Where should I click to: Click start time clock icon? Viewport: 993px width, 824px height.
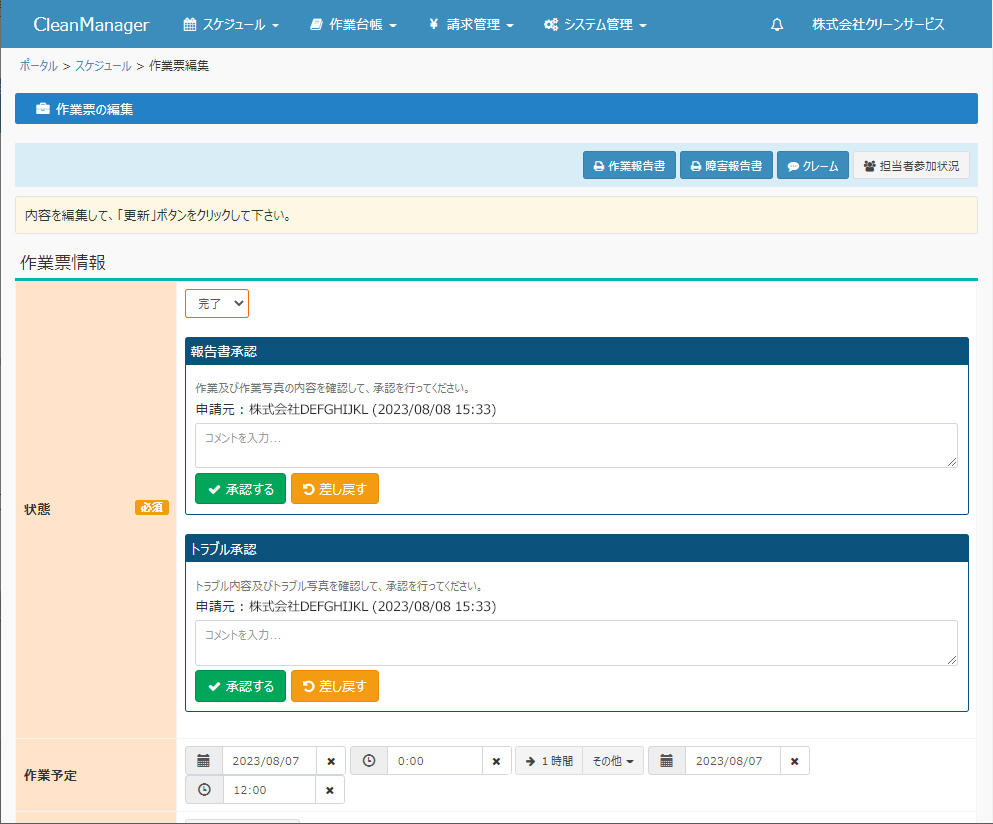[x=369, y=761]
